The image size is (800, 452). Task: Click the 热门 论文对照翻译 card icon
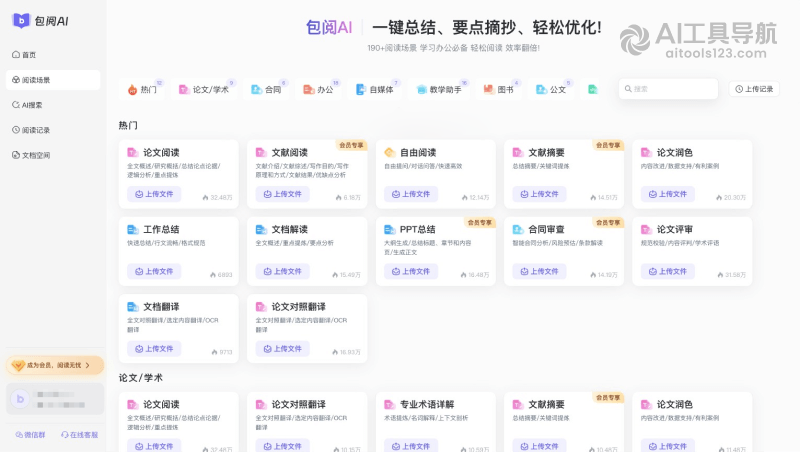[x=261, y=307]
